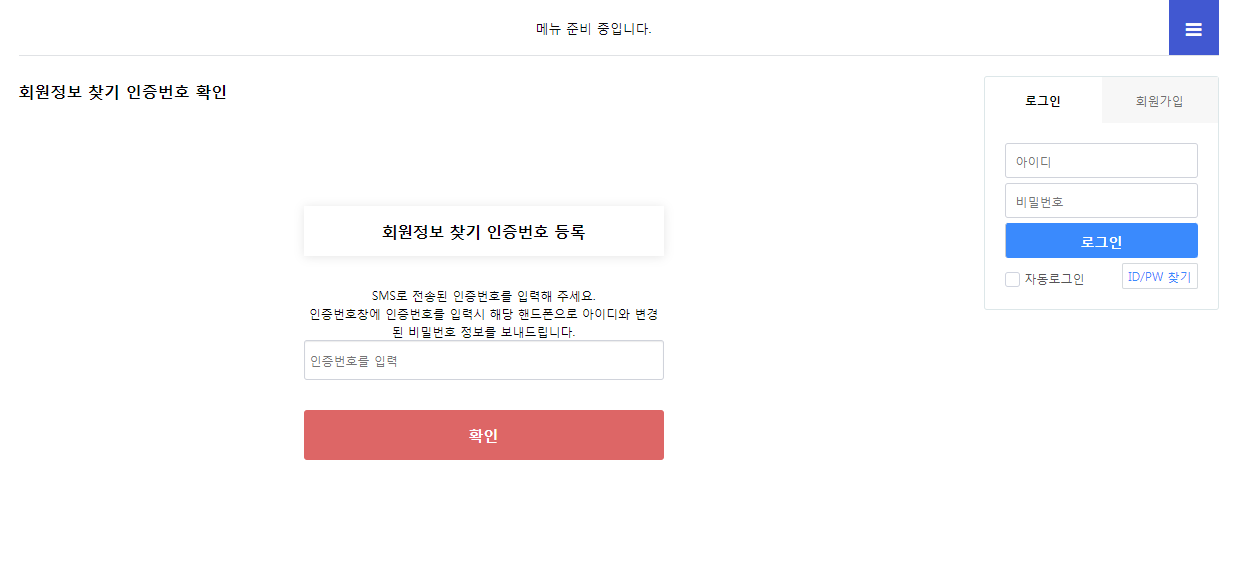Screen dimensions: 1236x583
Task: Click the 메뉴 준비 중입니다 notice text
Action: (x=593, y=29)
